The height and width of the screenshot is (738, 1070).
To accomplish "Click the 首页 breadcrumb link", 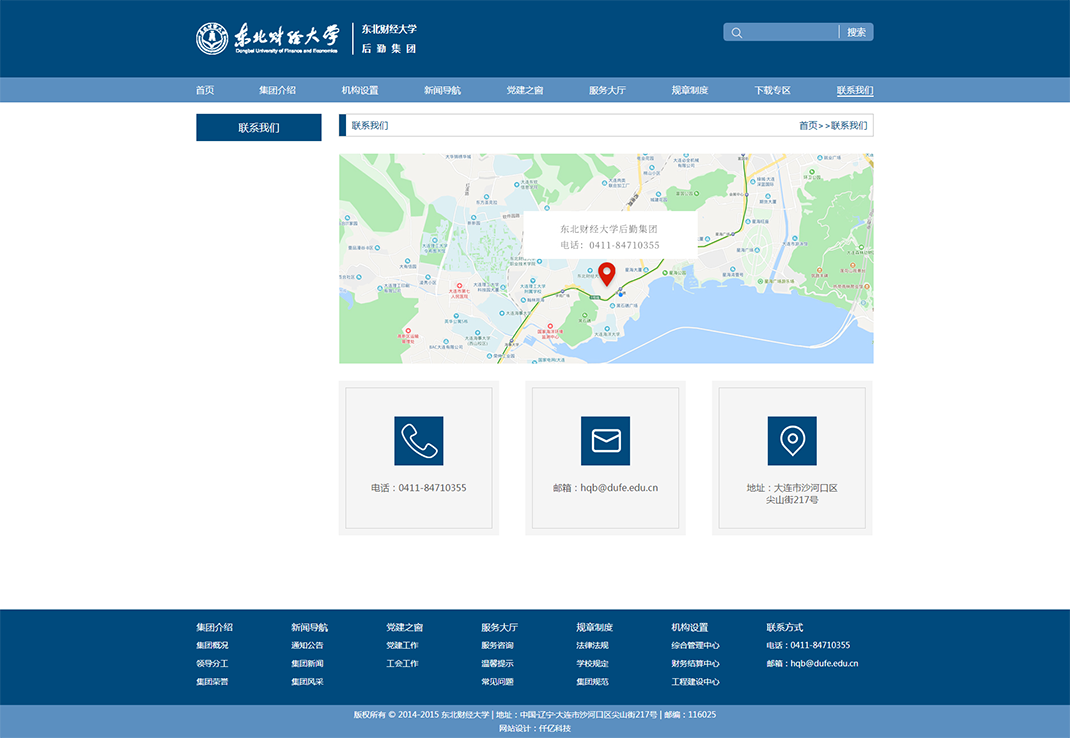I will click(808, 126).
